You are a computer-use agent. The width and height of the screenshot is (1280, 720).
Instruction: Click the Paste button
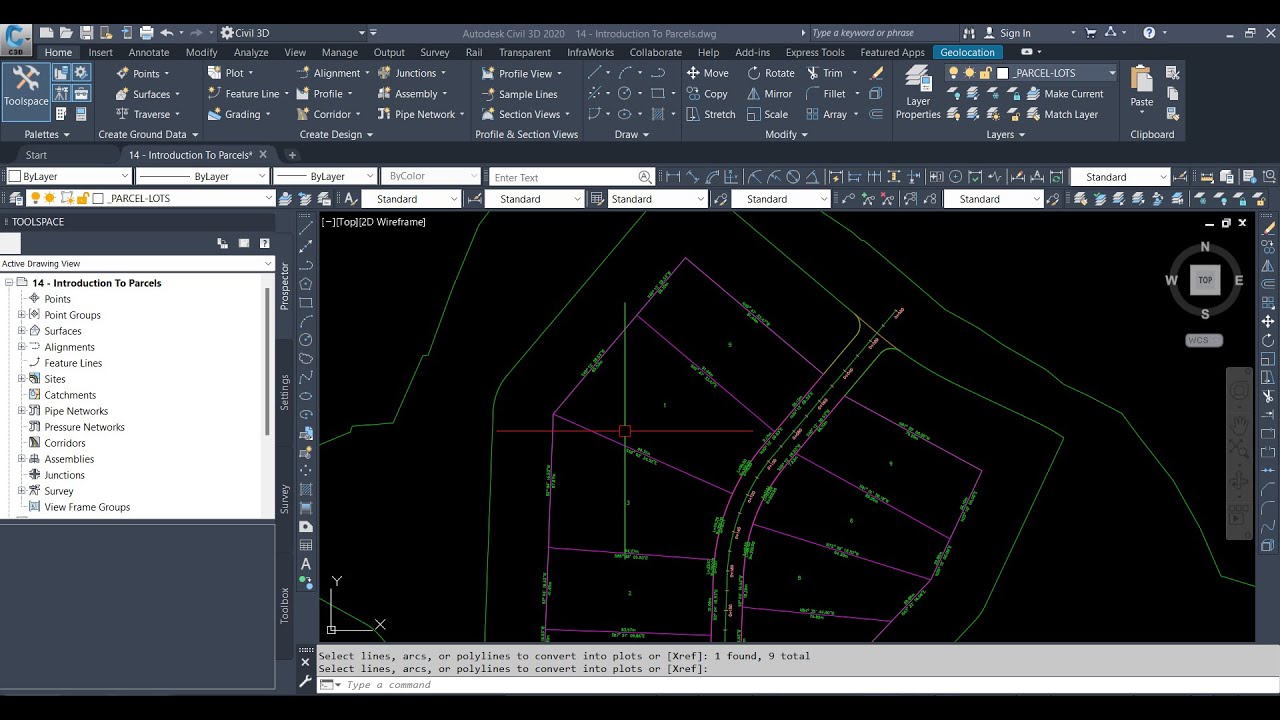click(x=1141, y=86)
